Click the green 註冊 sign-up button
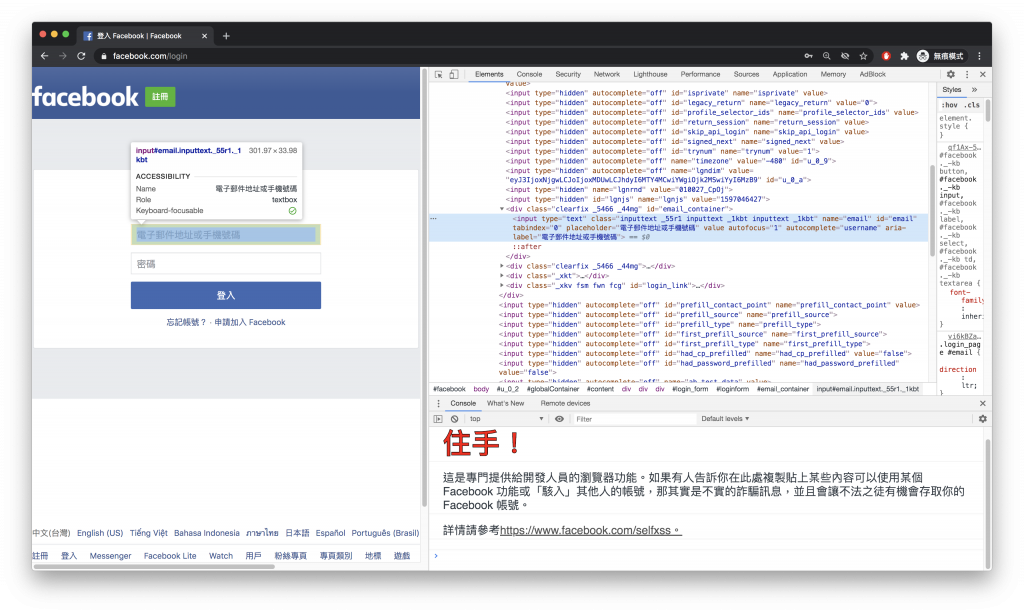 (160, 97)
